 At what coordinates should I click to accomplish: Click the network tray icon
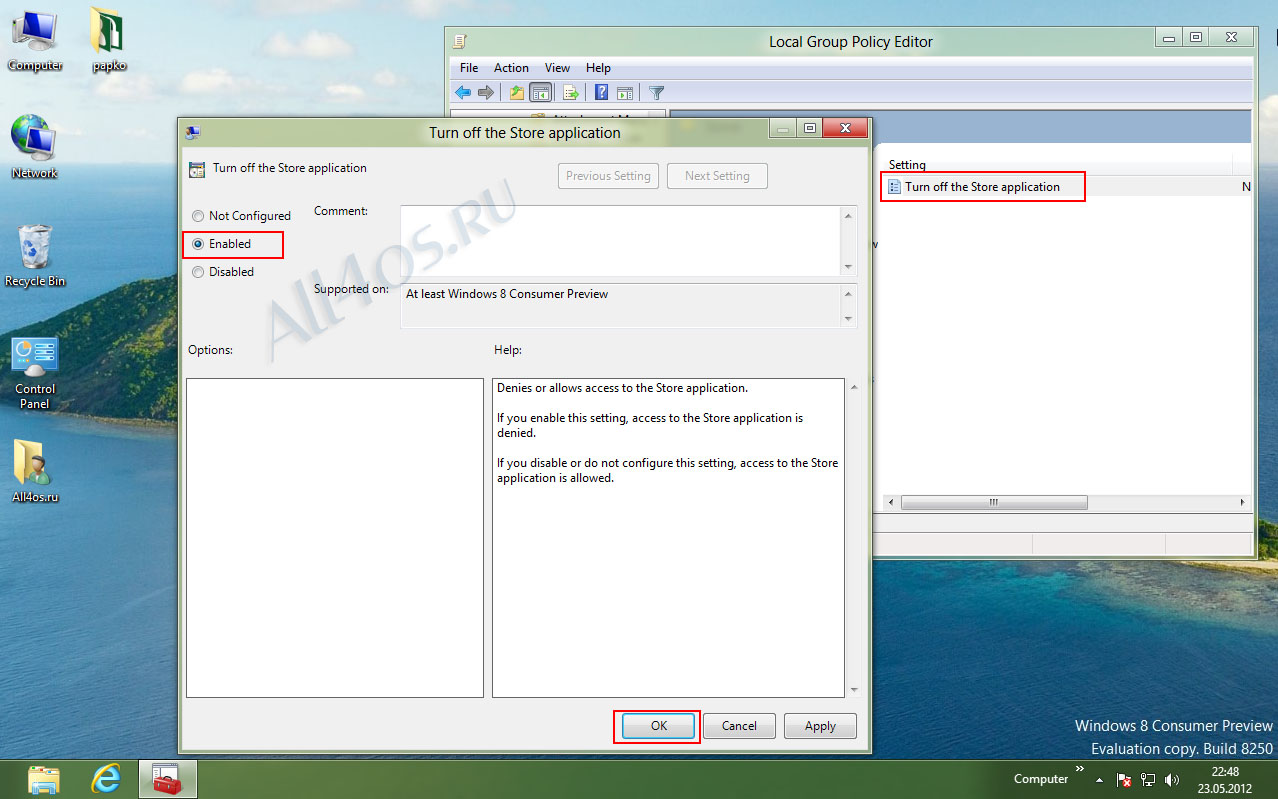click(1149, 779)
